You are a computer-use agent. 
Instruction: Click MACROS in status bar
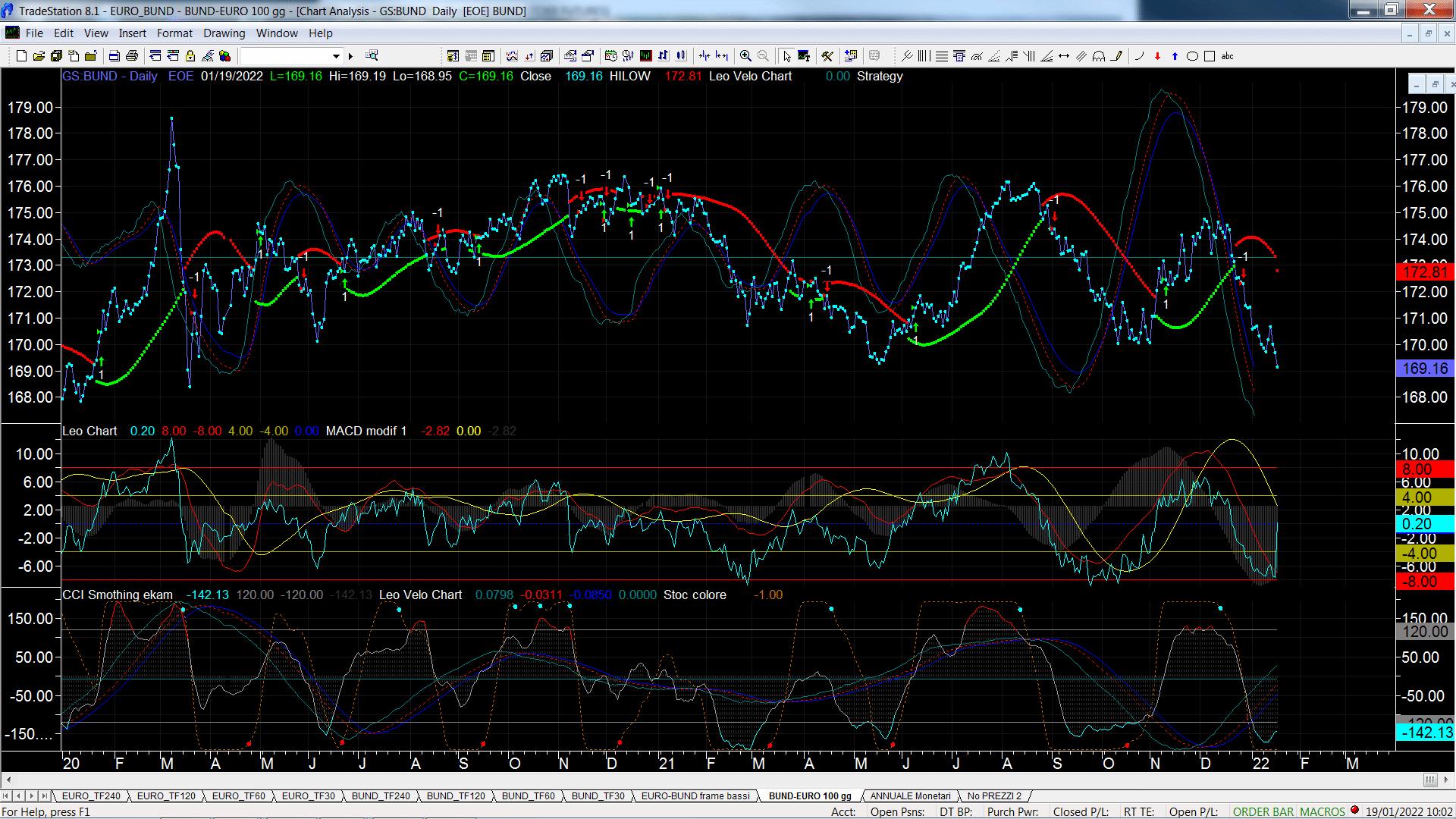[1323, 811]
